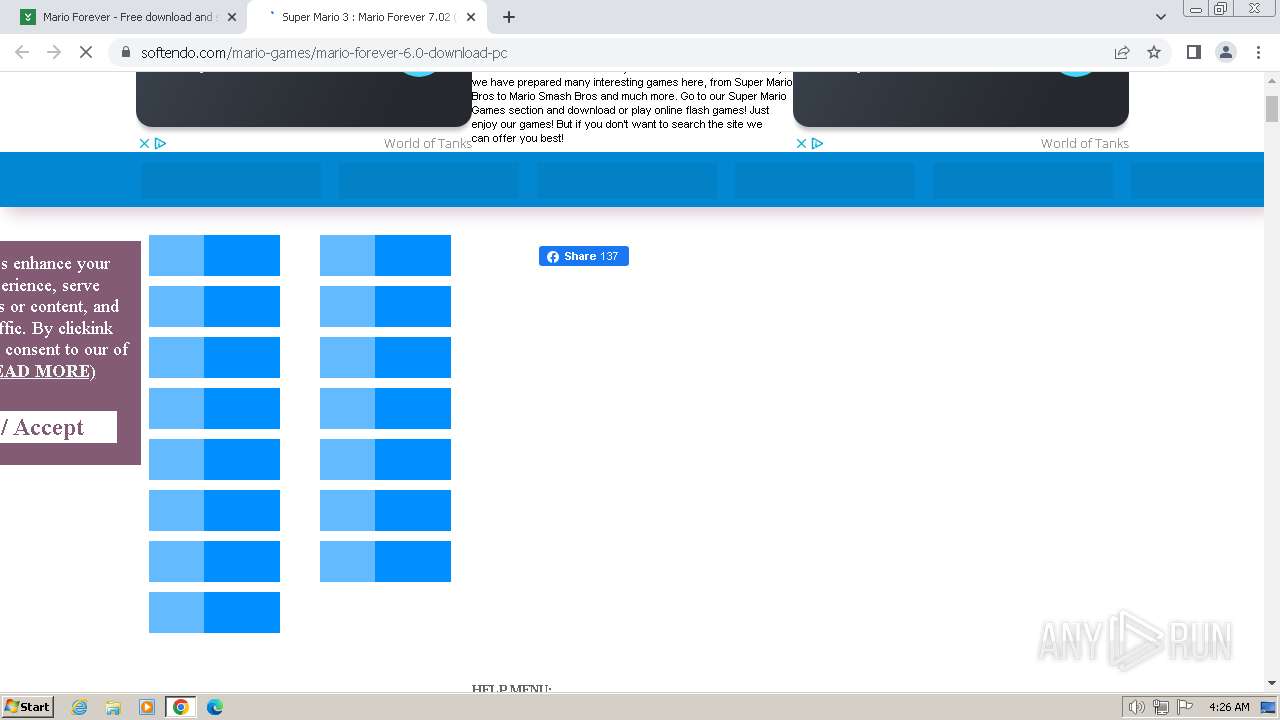
Task: Open the Chrome profile menu
Action: tap(1225, 52)
